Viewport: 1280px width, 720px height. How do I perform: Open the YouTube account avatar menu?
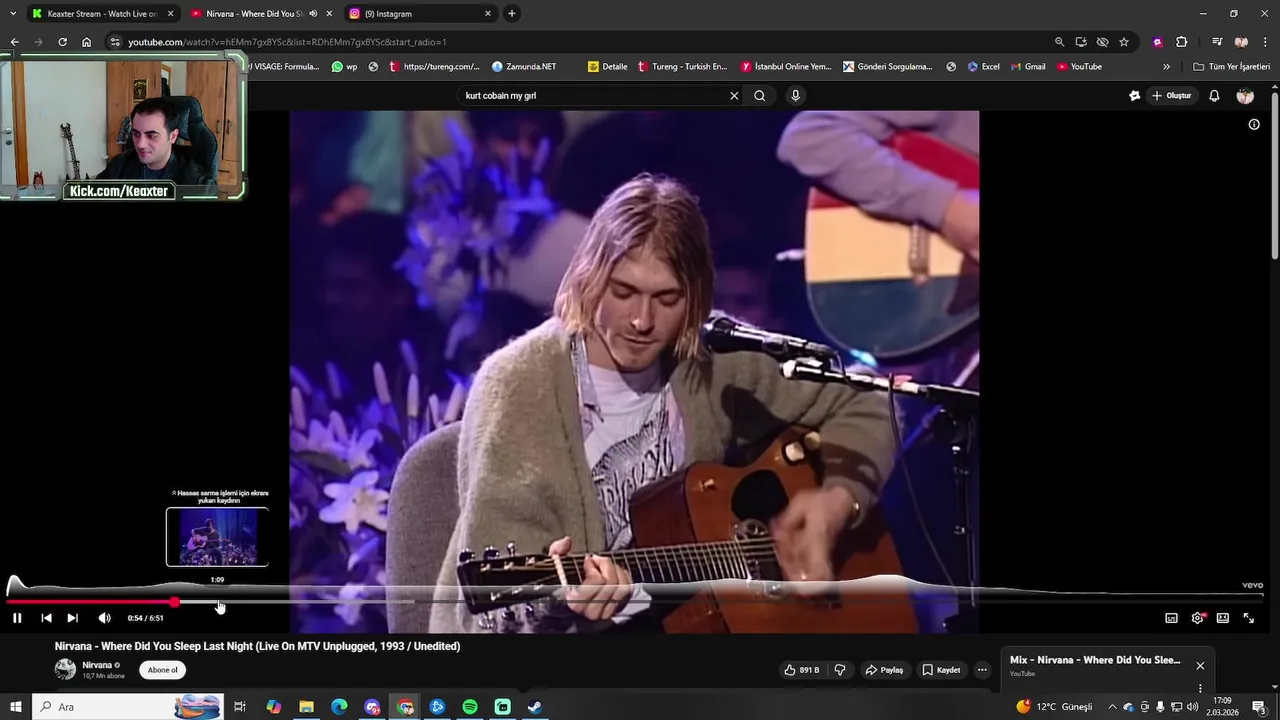1245,96
